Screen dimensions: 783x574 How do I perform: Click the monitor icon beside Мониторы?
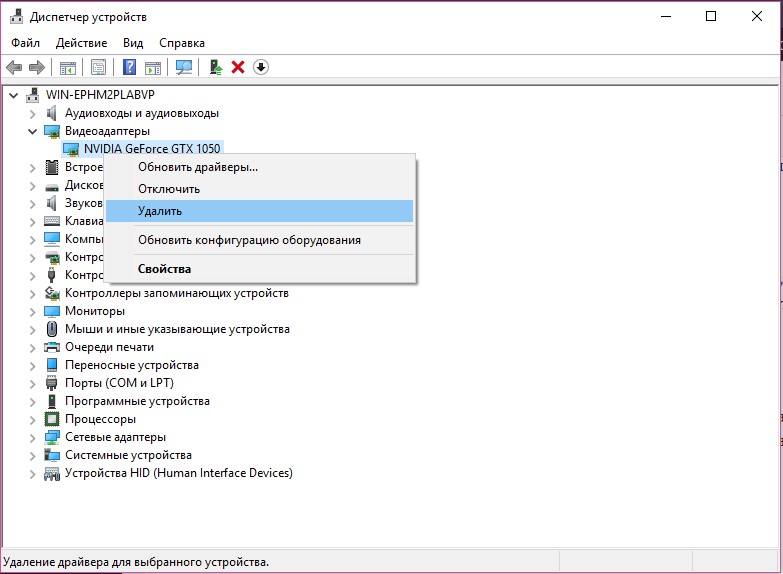[52, 311]
